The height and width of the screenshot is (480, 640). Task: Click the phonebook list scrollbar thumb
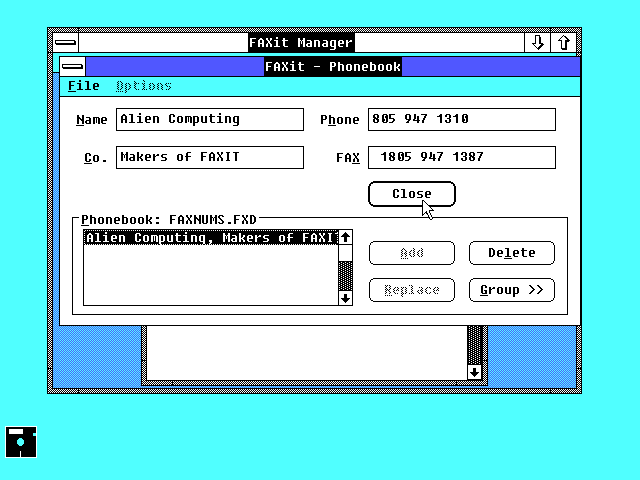click(345, 253)
